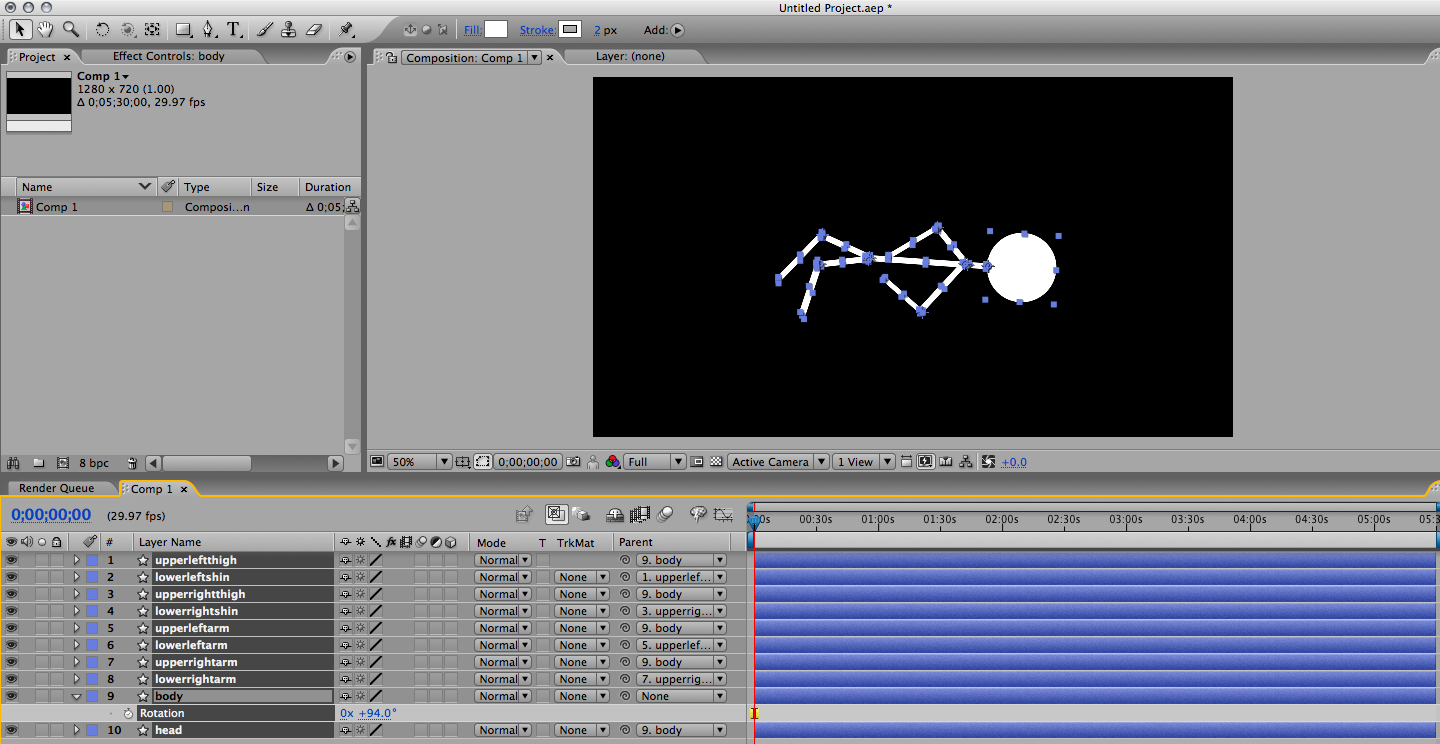
Task: Open the Parent dropdown for body layer
Action: pyautogui.click(x=681, y=696)
